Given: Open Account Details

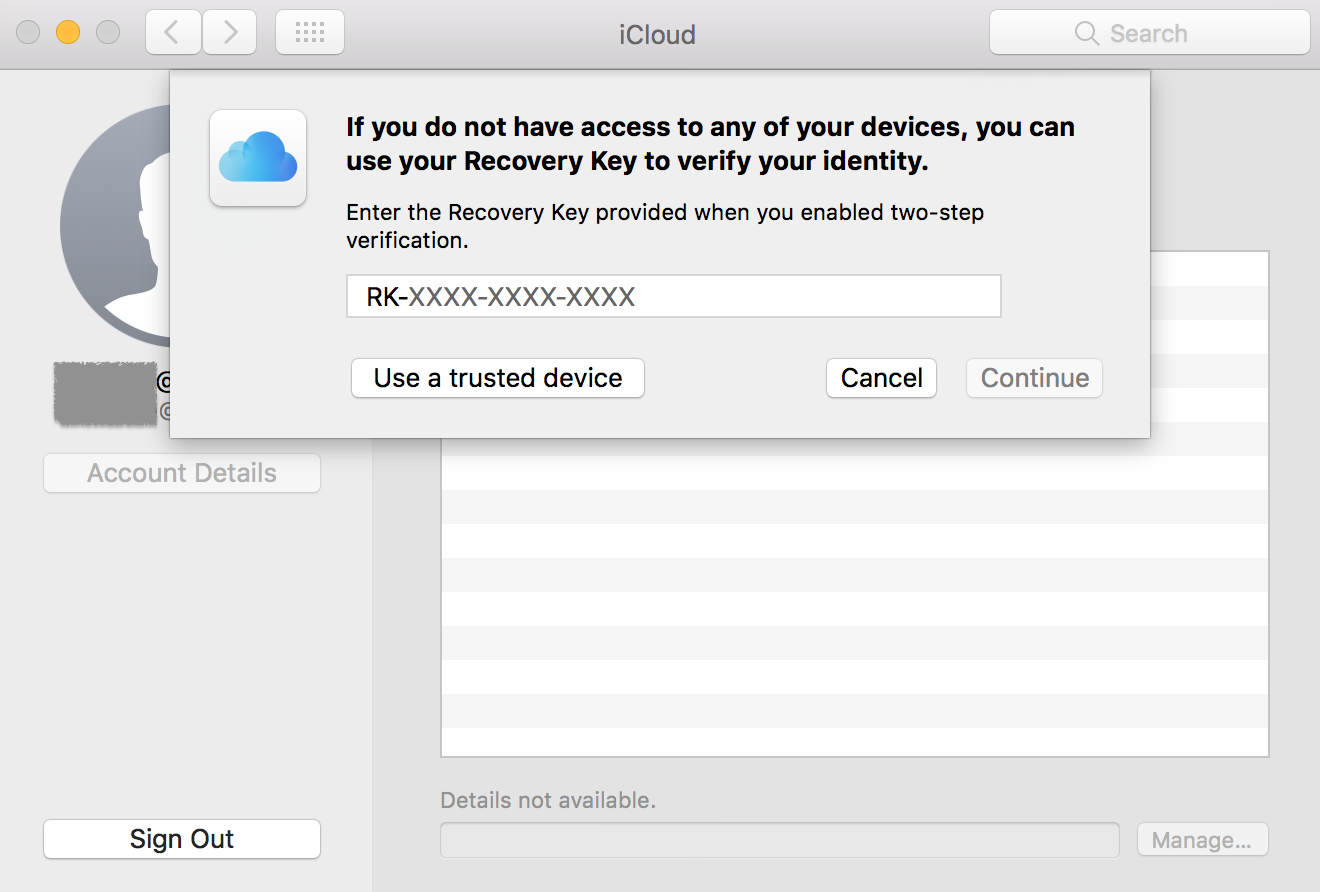Looking at the screenshot, I should [x=182, y=473].
